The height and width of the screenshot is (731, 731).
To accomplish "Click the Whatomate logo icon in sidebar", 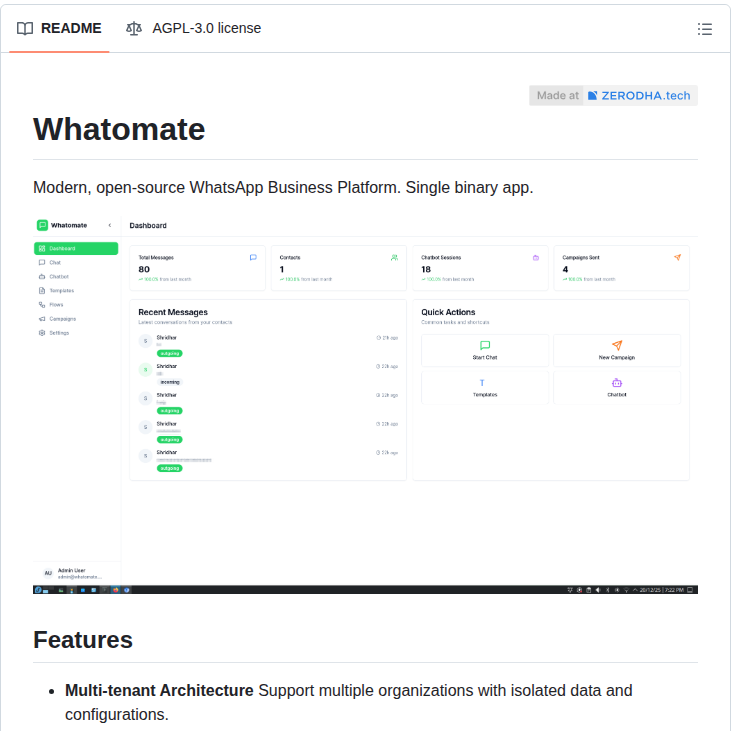I will click(x=42, y=225).
